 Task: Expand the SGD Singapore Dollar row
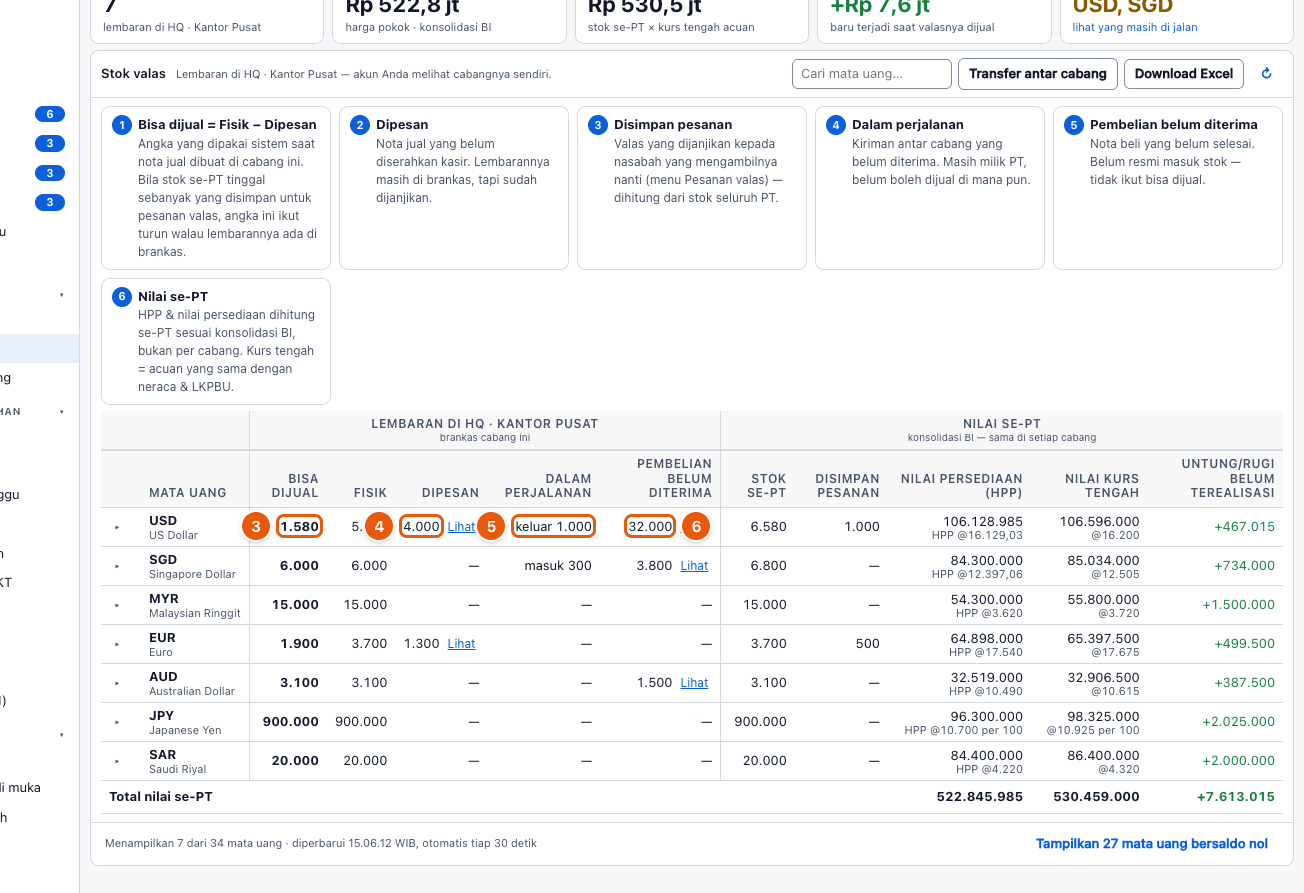(117, 566)
